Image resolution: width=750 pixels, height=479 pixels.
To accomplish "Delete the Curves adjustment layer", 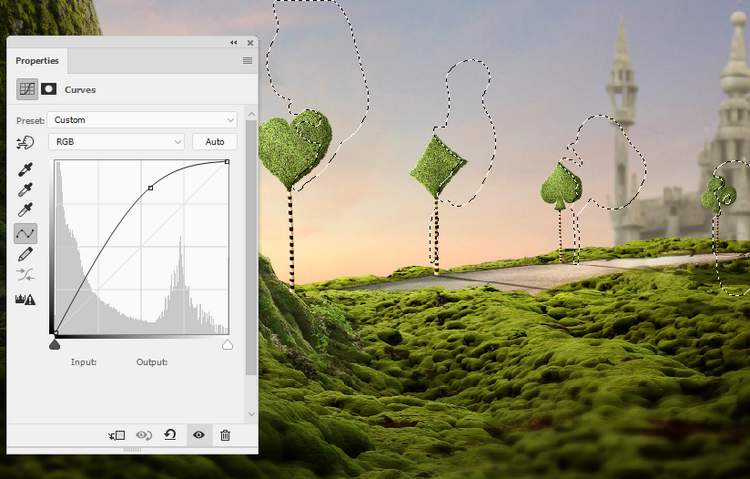I will (225, 435).
